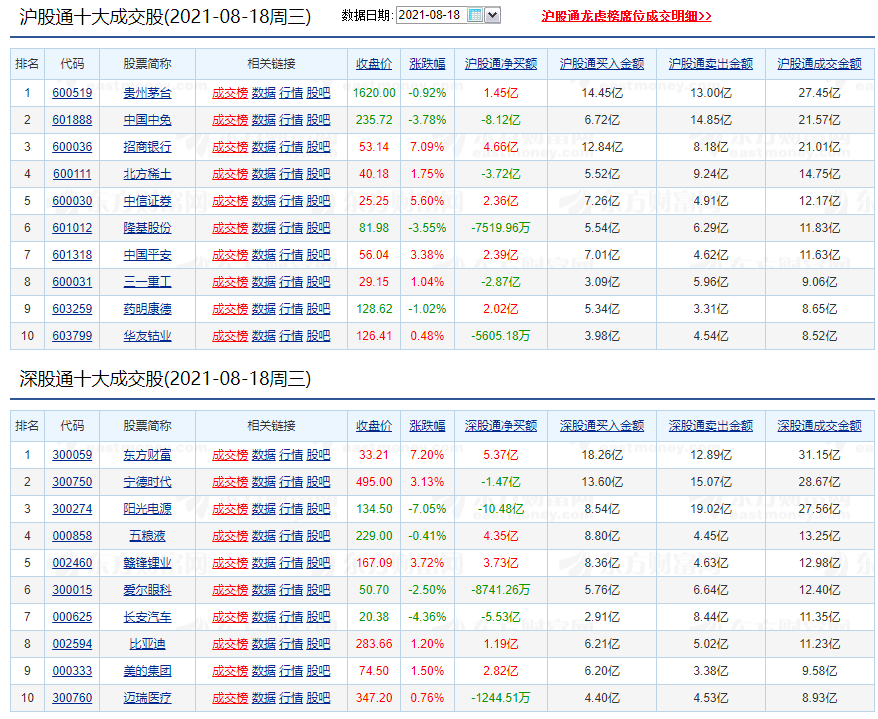
Task: Sort by 深股通成交金额 column header
Action: (x=819, y=426)
